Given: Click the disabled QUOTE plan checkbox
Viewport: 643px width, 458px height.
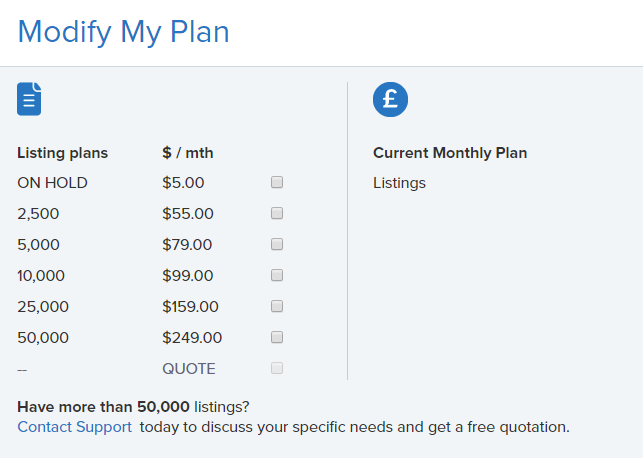Looking at the screenshot, I should click(277, 368).
